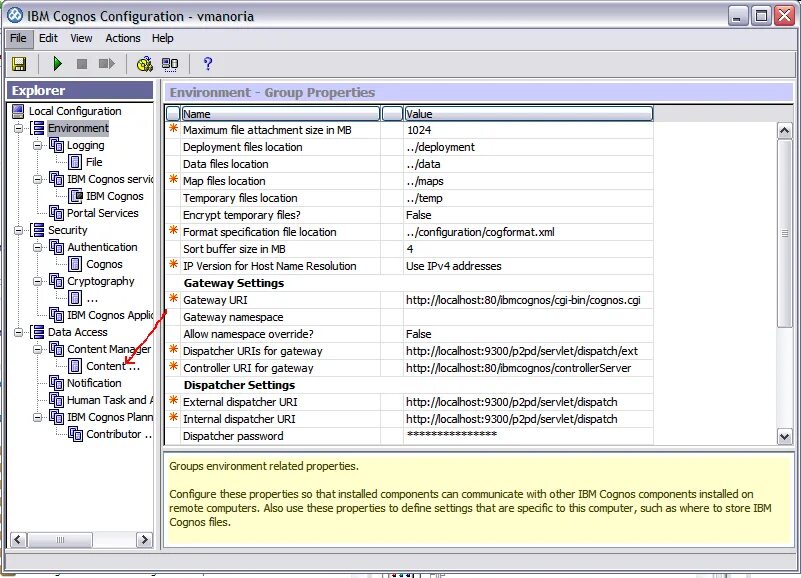
Task: Click the properties scrollbar up arrow
Action: tap(785, 131)
